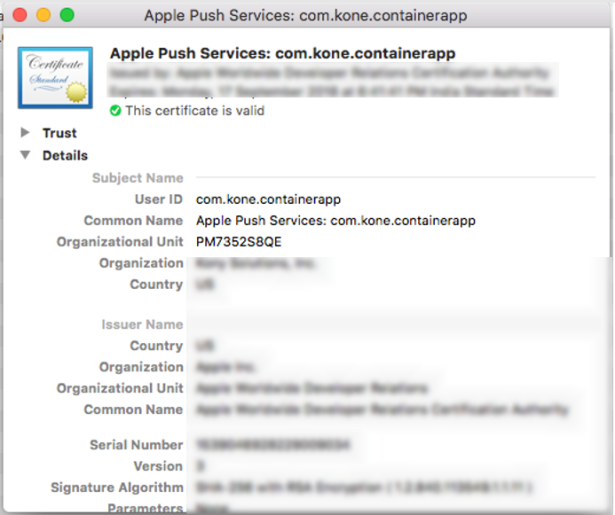The width and height of the screenshot is (615, 515).
Task: Click the bold certificate title heading
Action: tap(282, 53)
